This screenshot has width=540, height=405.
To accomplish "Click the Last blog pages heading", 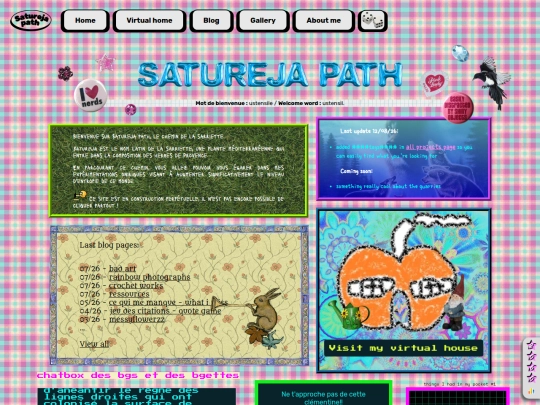I will 109,245.
